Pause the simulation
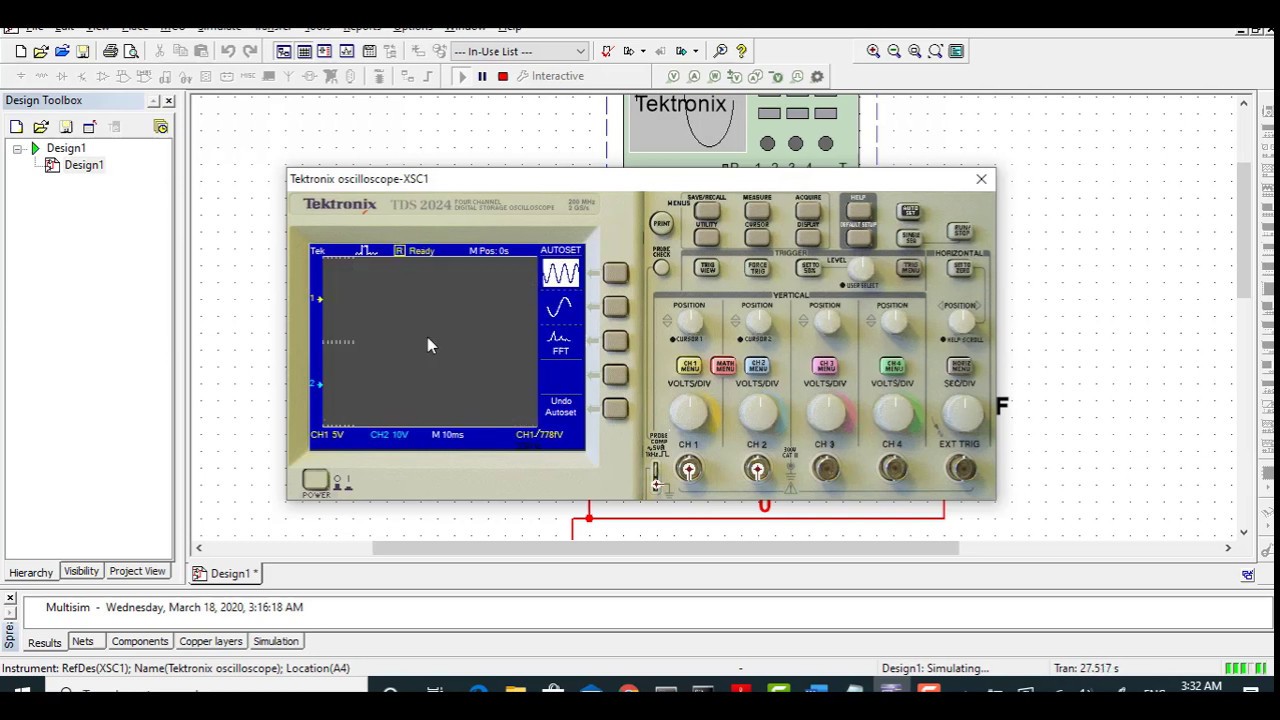The height and width of the screenshot is (720, 1280). tap(482, 76)
